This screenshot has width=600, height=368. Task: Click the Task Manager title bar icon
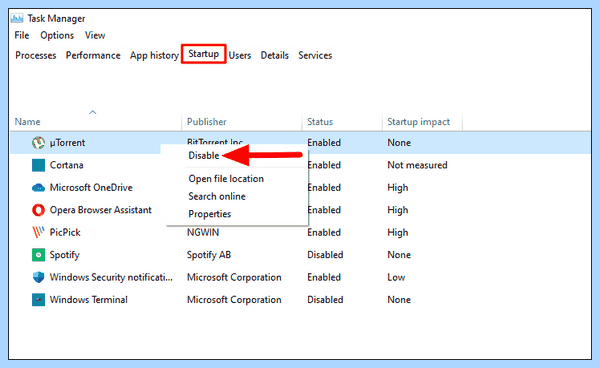click(x=17, y=18)
